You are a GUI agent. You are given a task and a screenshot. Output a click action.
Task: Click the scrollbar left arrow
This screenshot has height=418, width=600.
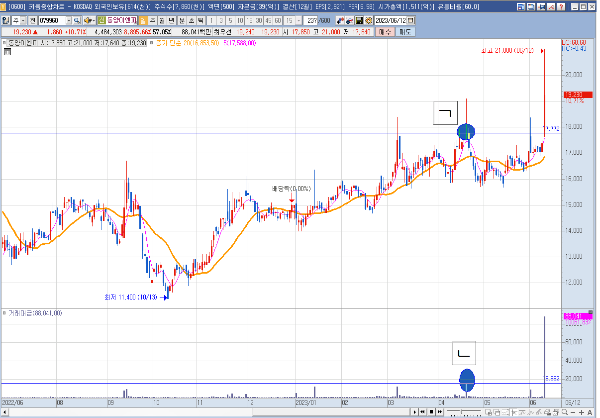coord(4,412)
